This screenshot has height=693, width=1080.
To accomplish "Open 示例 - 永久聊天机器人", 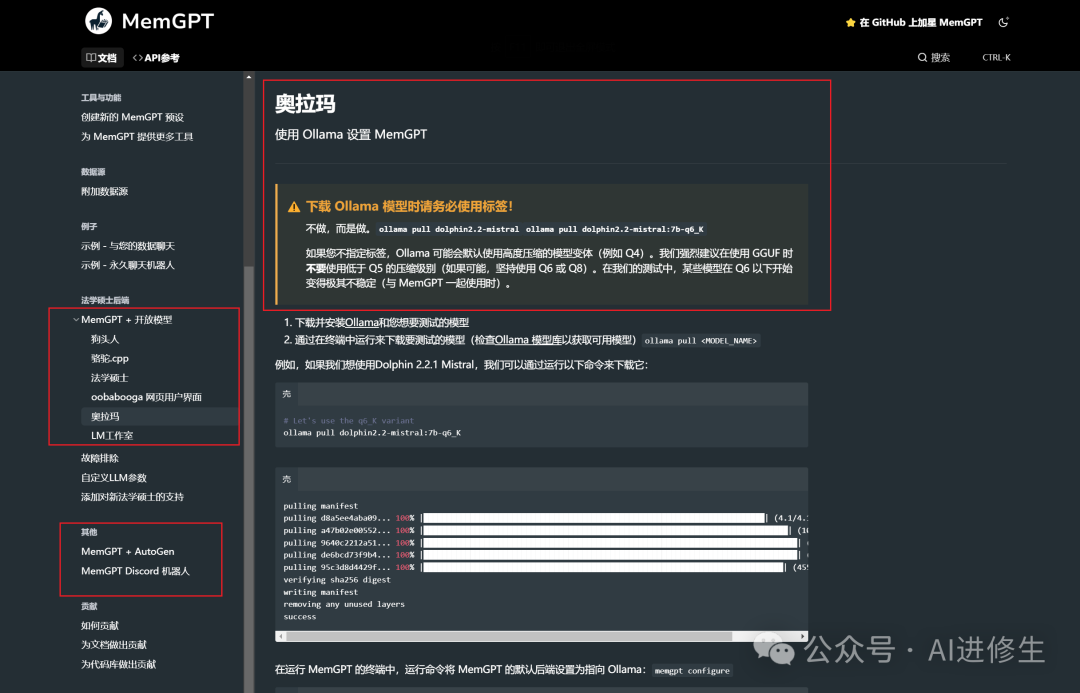I will click(x=127, y=265).
